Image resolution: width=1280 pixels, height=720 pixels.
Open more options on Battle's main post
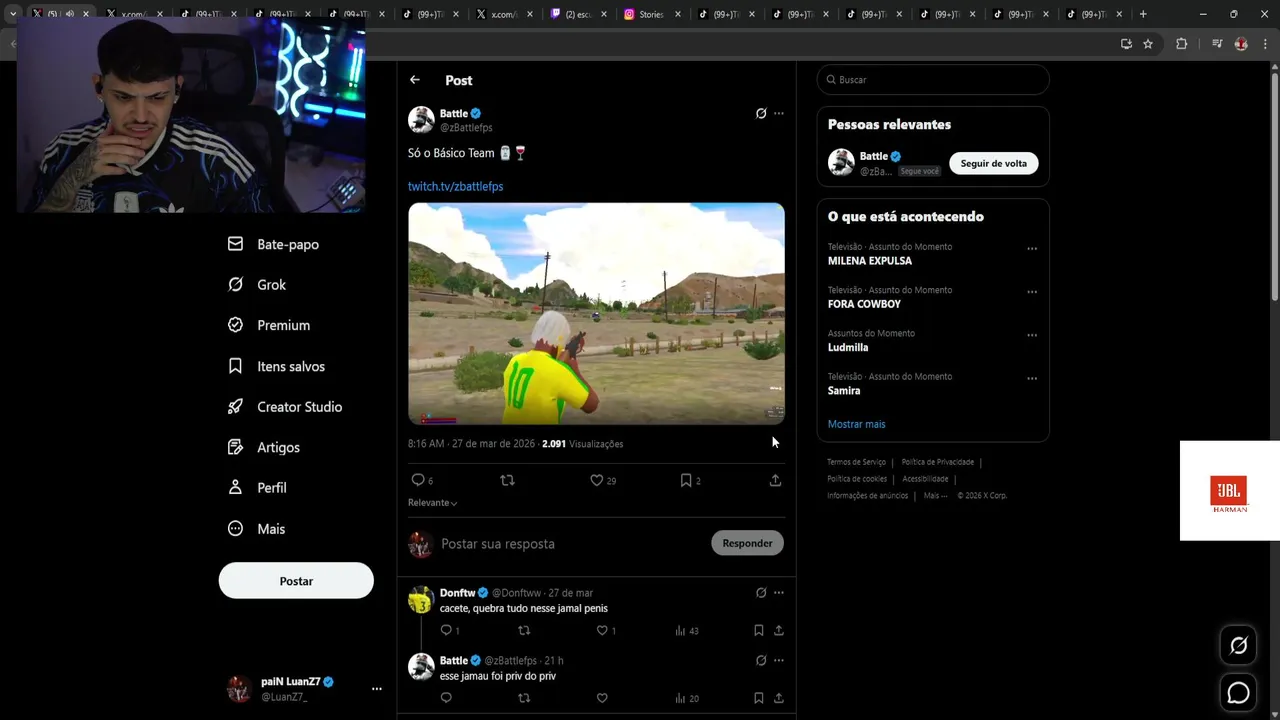point(779,113)
